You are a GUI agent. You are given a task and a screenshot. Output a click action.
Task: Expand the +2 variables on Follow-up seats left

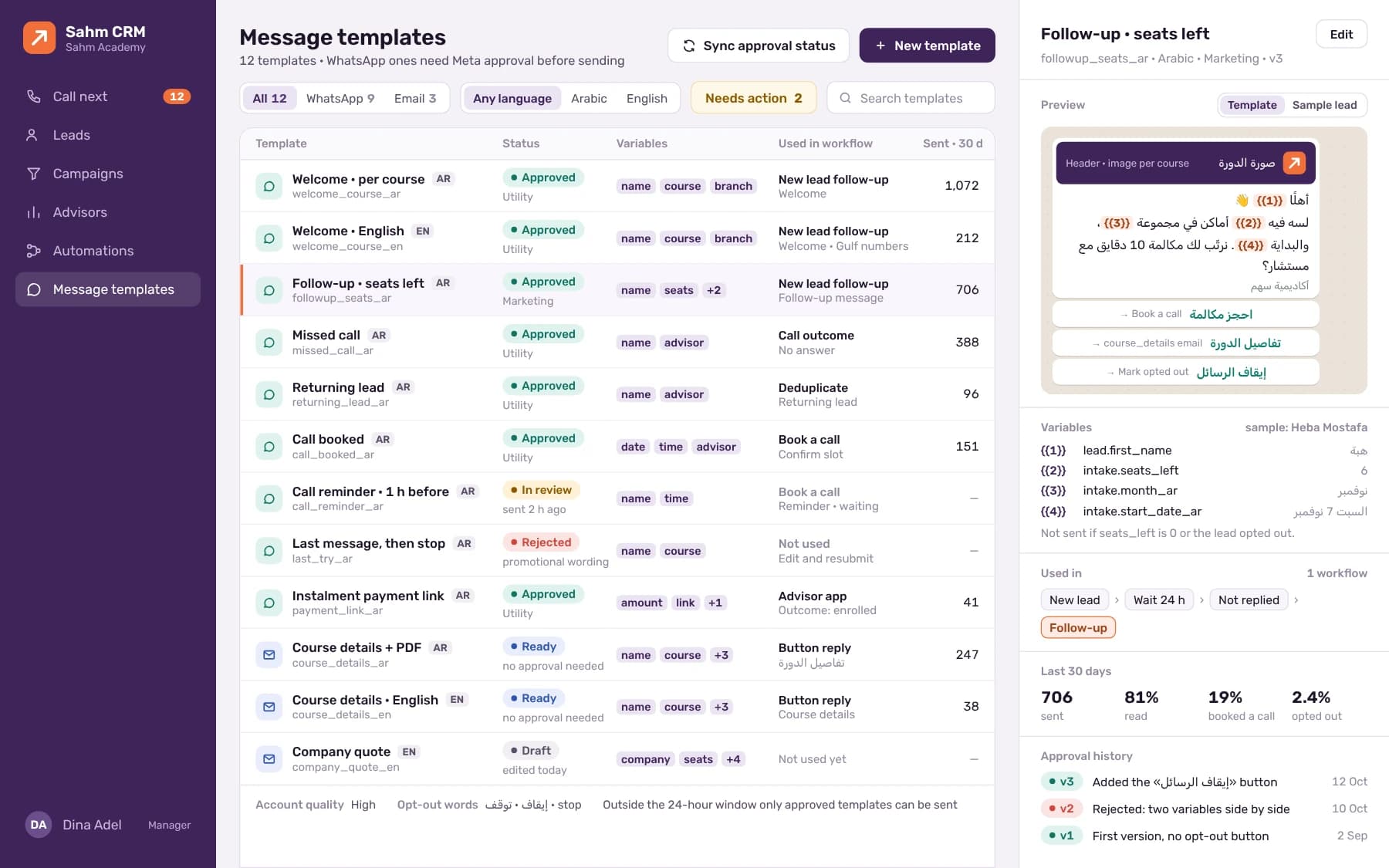pos(714,290)
